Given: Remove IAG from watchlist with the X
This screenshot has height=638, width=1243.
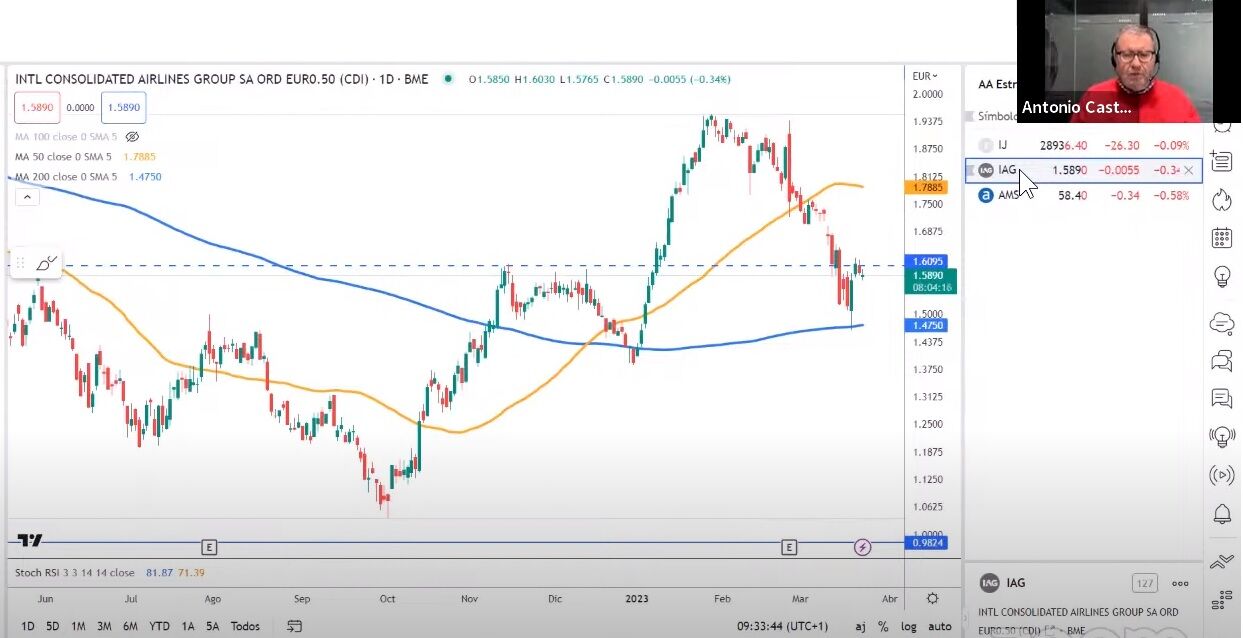Looking at the screenshot, I should coord(1188,170).
